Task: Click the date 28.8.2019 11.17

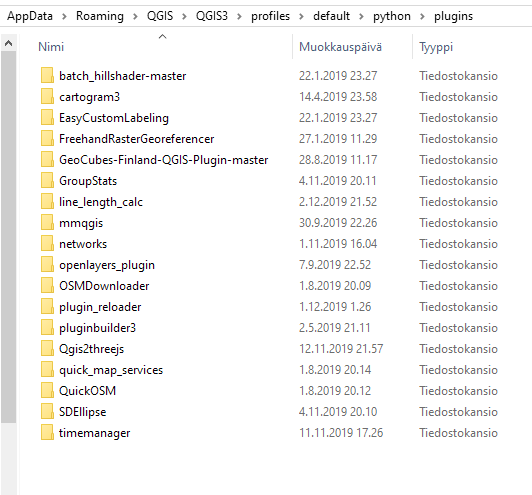Action: tap(338, 160)
